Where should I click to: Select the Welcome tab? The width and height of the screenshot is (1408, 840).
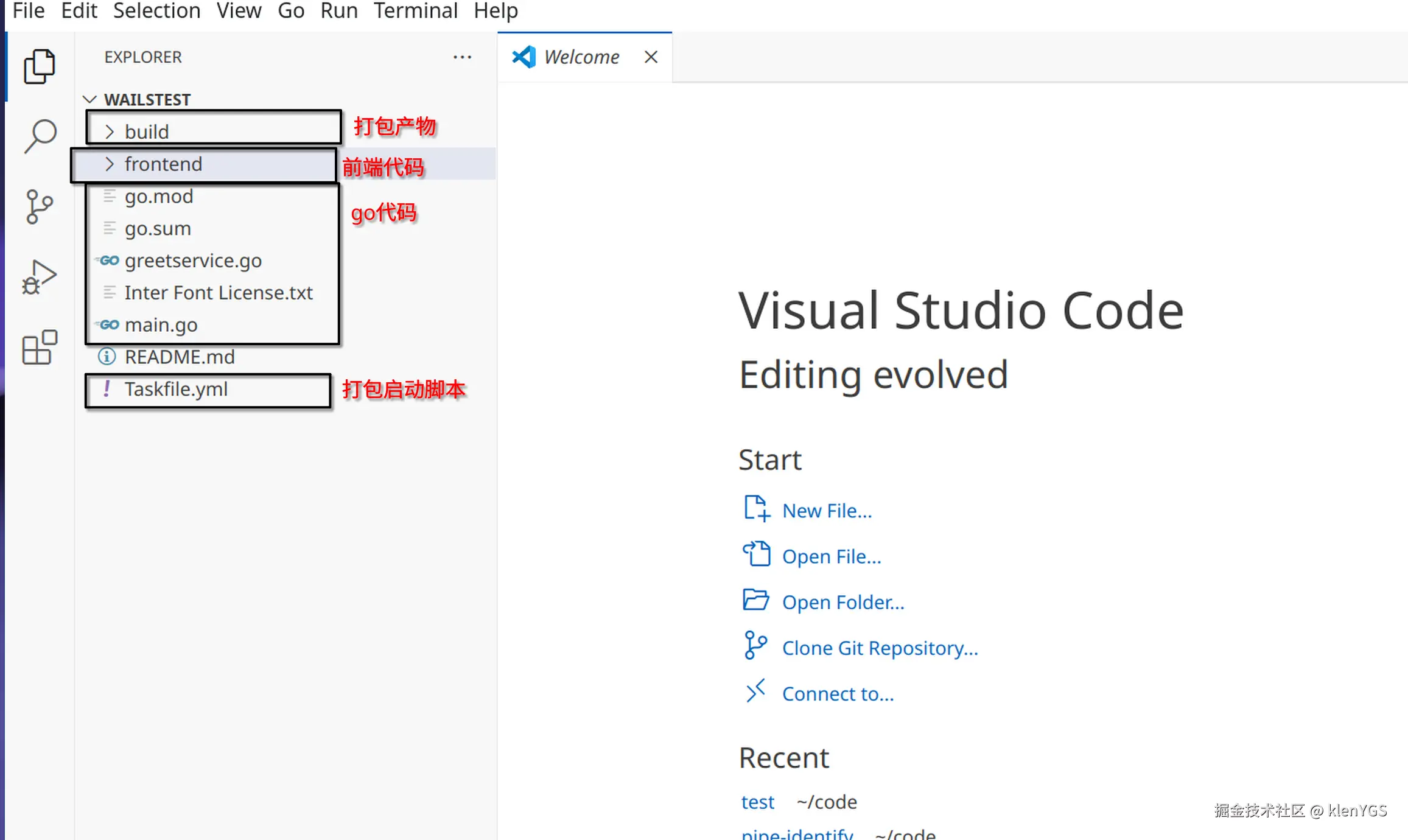pos(581,57)
